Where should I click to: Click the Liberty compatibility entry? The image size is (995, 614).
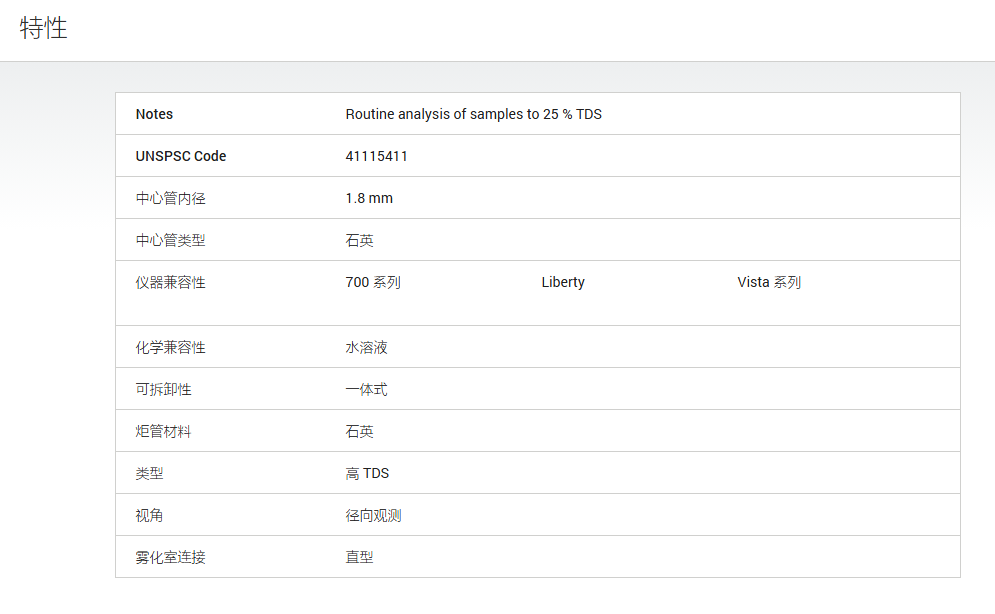point(563,282)
